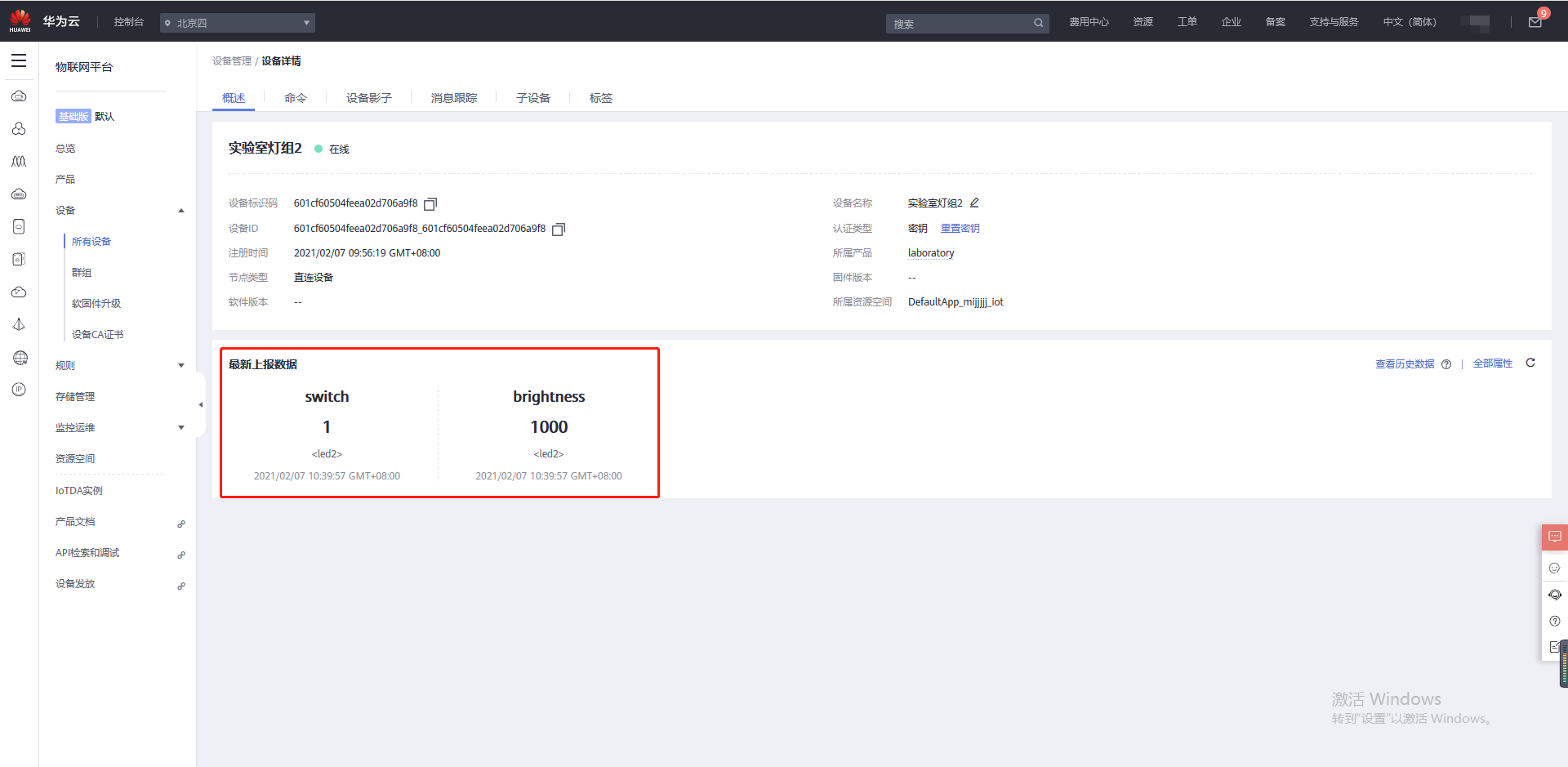The width and height of the screenshot is (1568, 767).
Task: Expand the 监控运维 menu section
Action: point(181,428)
